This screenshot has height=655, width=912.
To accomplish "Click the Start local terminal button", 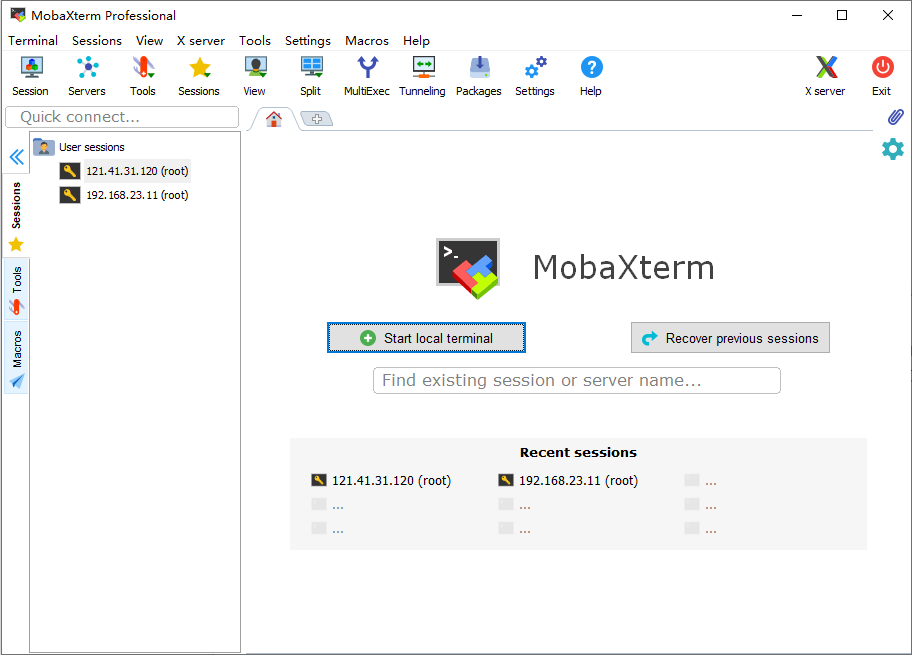I will point(426,338).
